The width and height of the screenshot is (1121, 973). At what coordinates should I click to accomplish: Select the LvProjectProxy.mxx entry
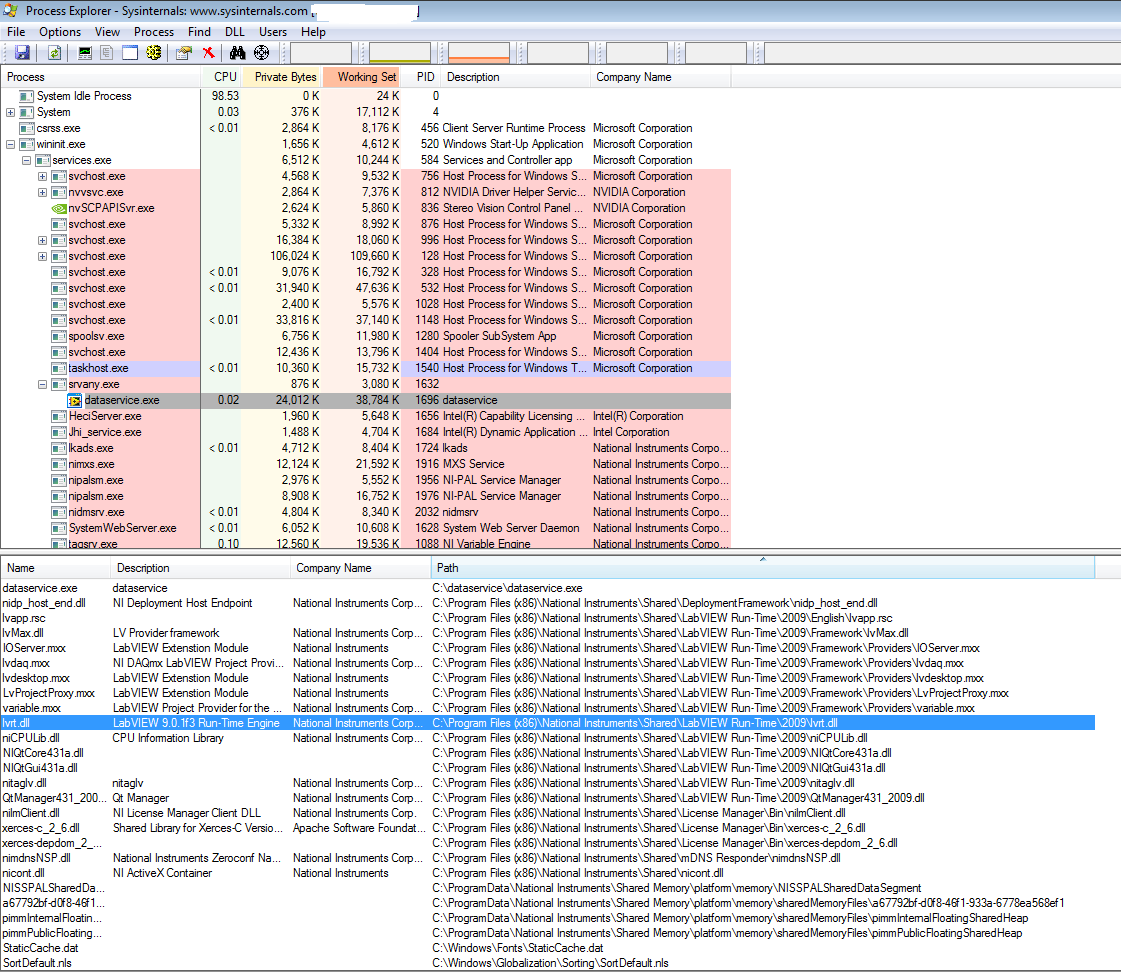point(548,693)
